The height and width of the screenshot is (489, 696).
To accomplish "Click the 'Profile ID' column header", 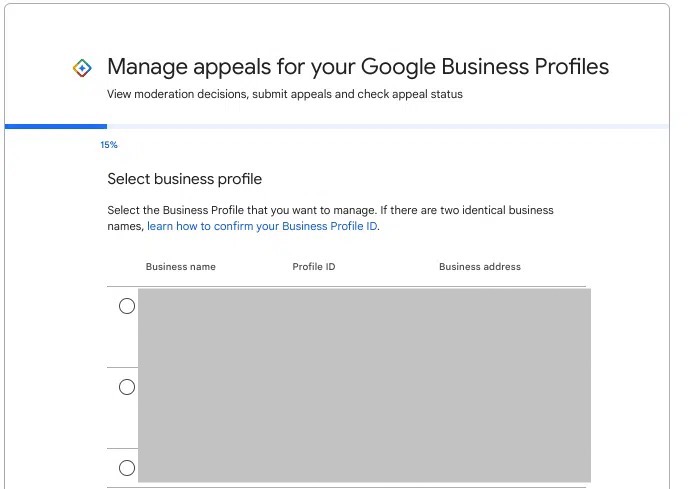I will (x=313, y=267).
